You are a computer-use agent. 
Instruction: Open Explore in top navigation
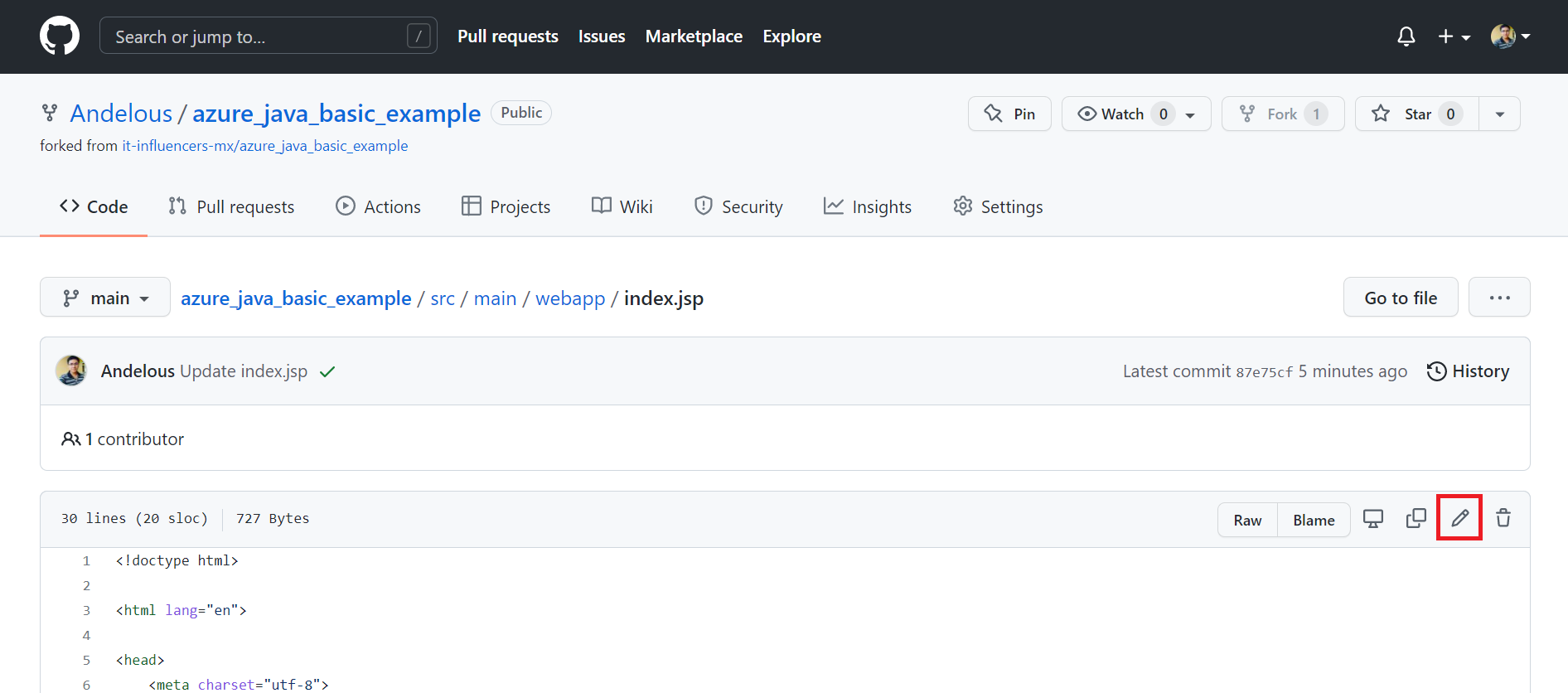(x=791, y=36)
